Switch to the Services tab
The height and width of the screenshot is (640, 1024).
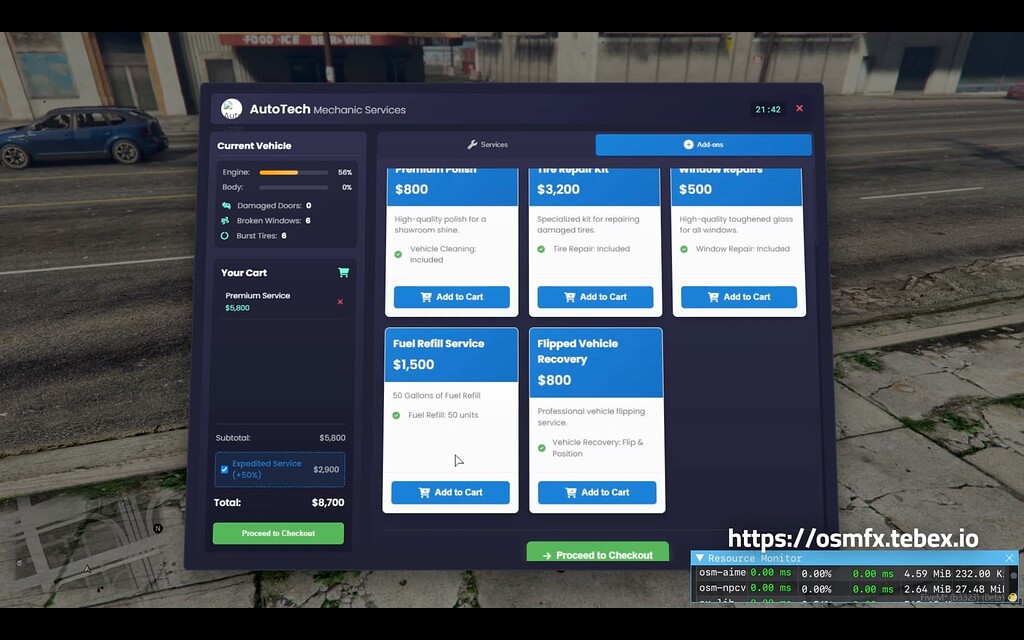[x=487, y=144]
